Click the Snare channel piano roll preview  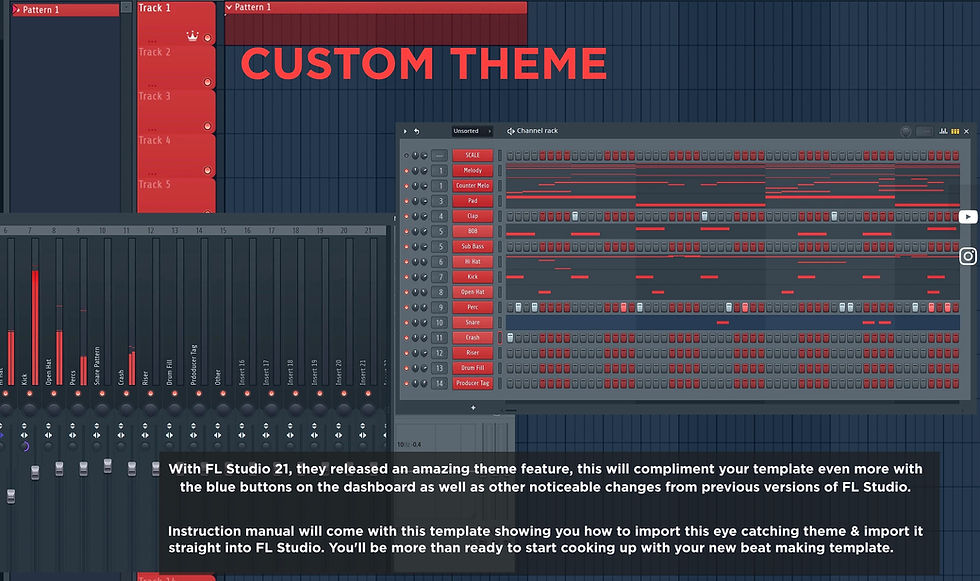pos(732,322)
